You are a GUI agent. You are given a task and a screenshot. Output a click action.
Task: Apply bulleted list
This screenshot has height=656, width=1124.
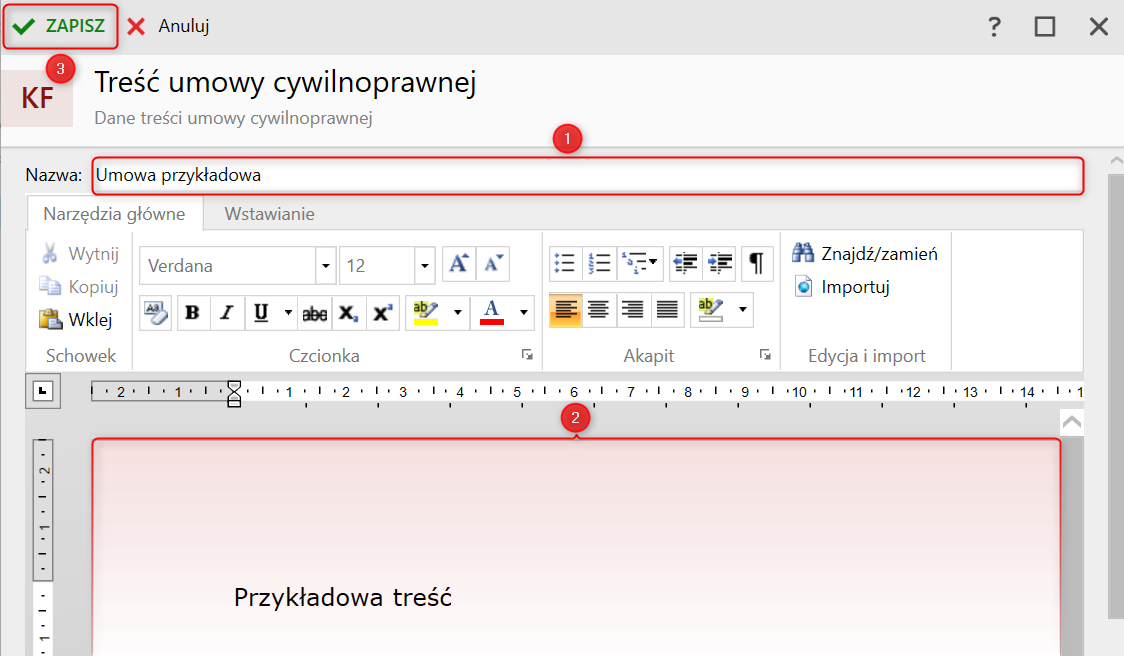pos(565,264)
